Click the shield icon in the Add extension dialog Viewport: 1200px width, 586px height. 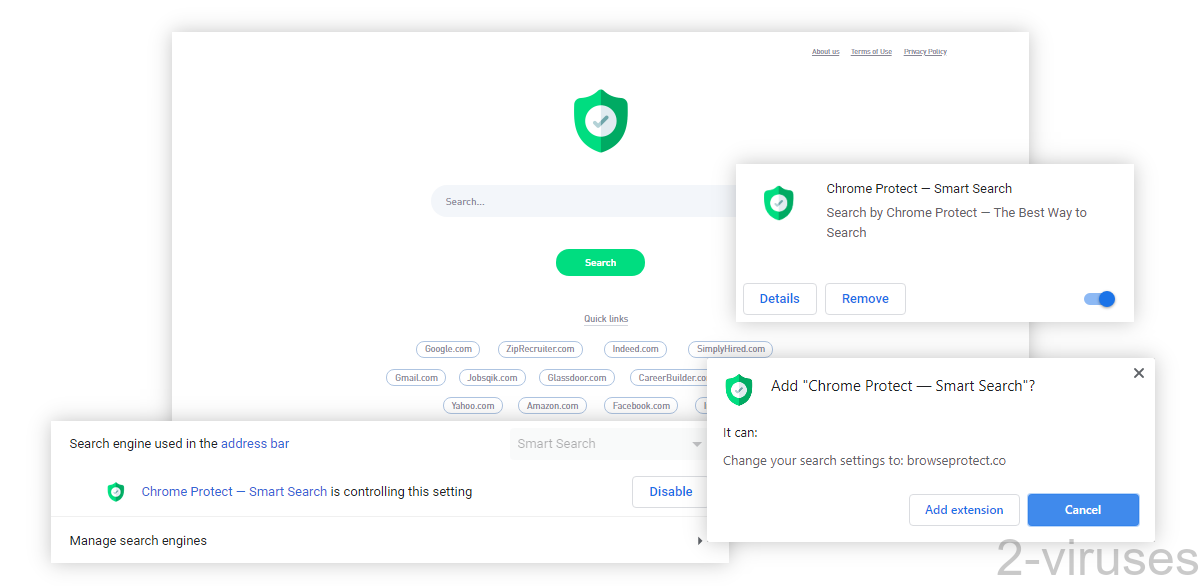tap(739, 390)
